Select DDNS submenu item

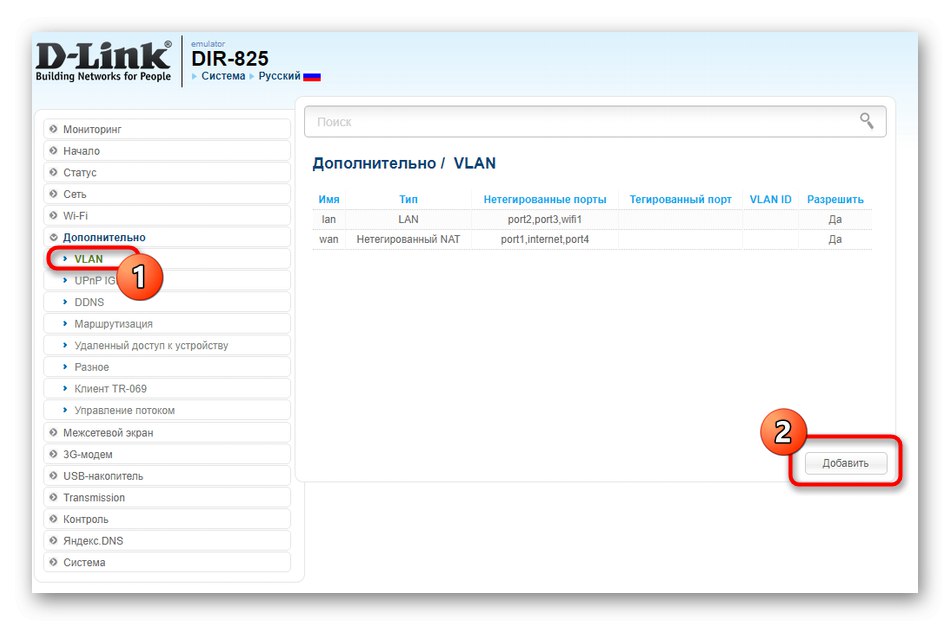[x=167, y=302]
